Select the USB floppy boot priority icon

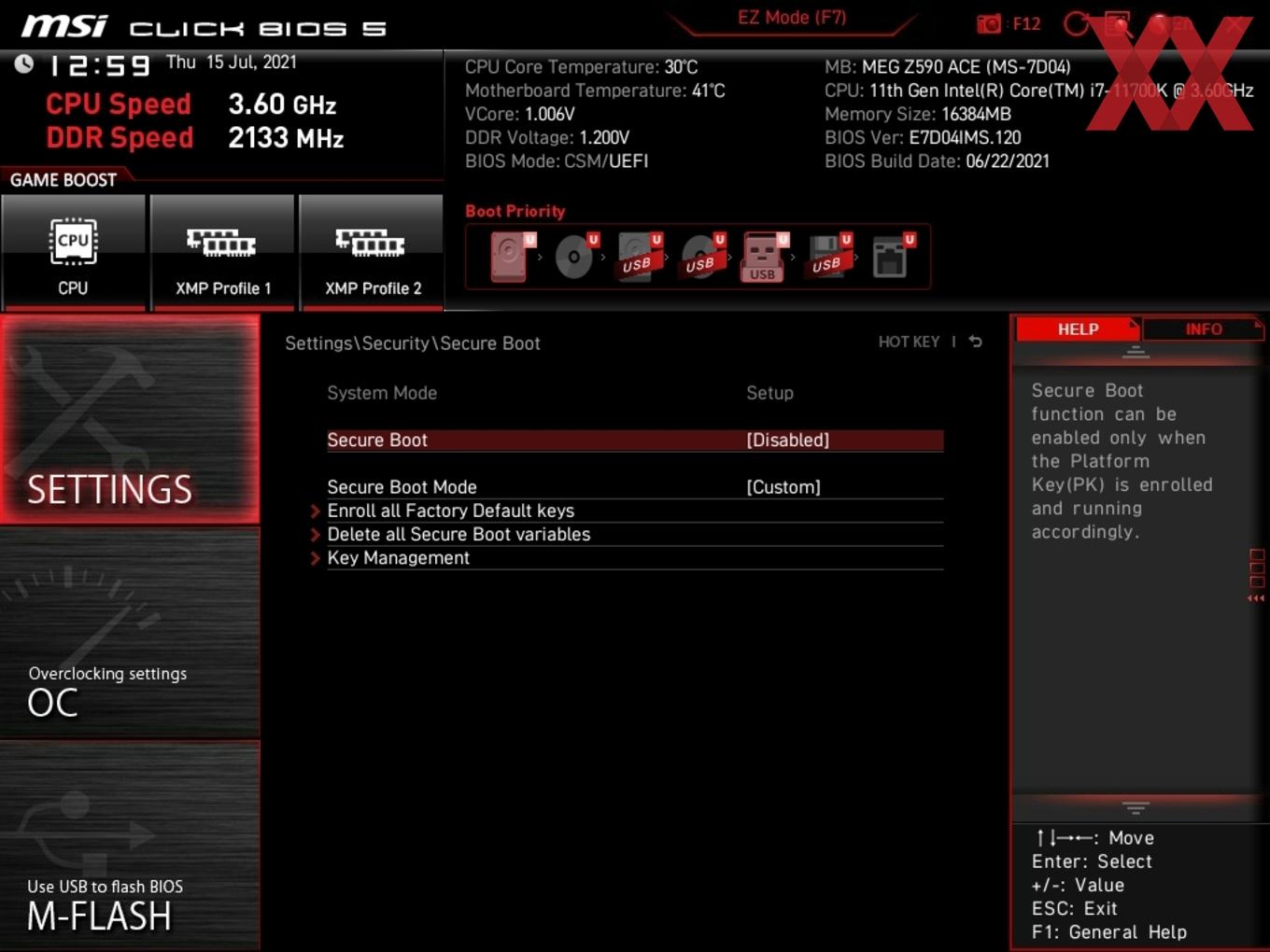[x=828, y=257]
